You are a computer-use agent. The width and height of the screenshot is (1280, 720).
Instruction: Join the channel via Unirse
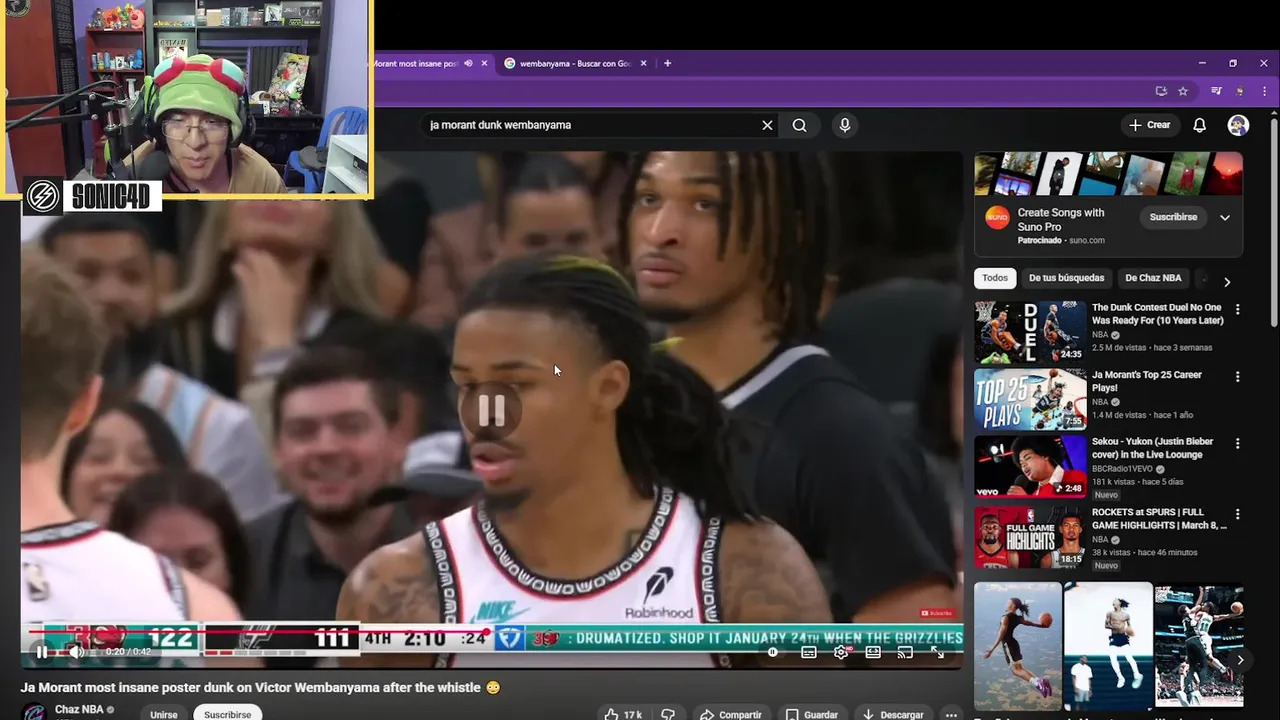(x=163, y=714)
